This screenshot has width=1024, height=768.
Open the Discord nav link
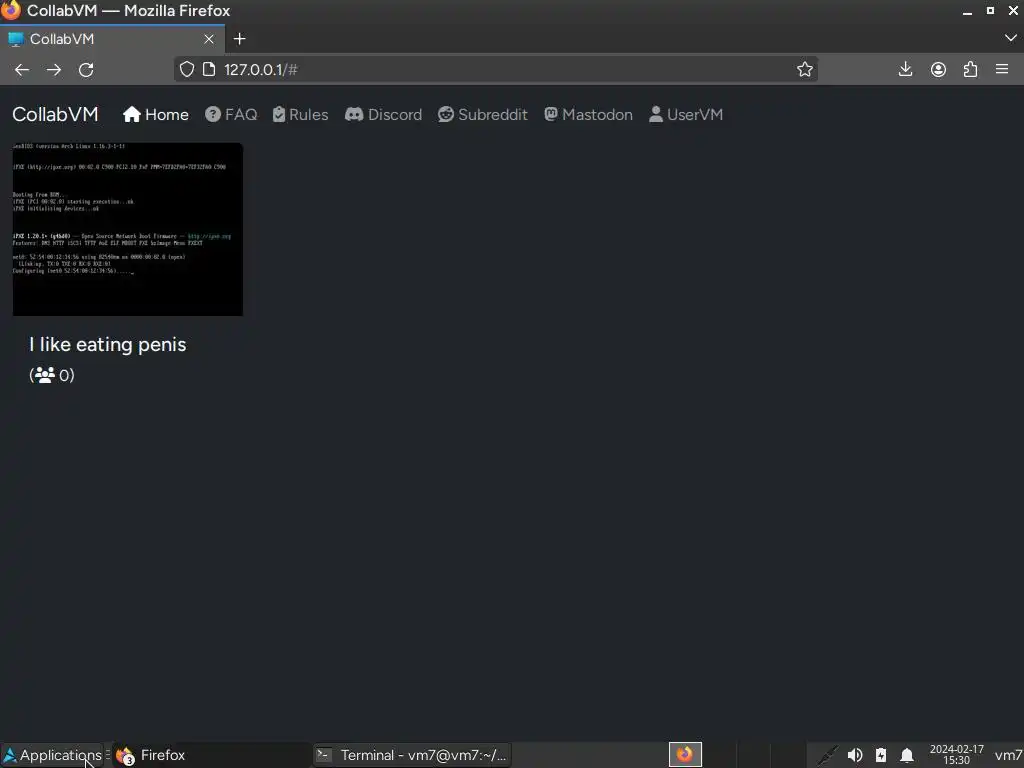tap(383, 114)
